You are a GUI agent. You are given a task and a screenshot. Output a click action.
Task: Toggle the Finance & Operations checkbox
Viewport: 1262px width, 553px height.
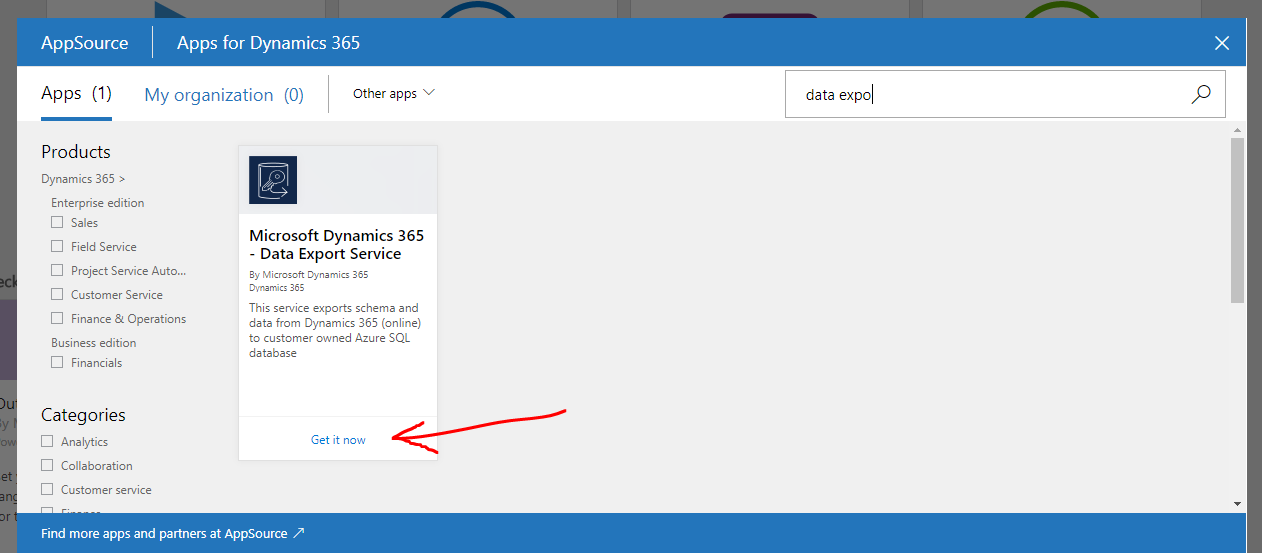coord(57,318)
